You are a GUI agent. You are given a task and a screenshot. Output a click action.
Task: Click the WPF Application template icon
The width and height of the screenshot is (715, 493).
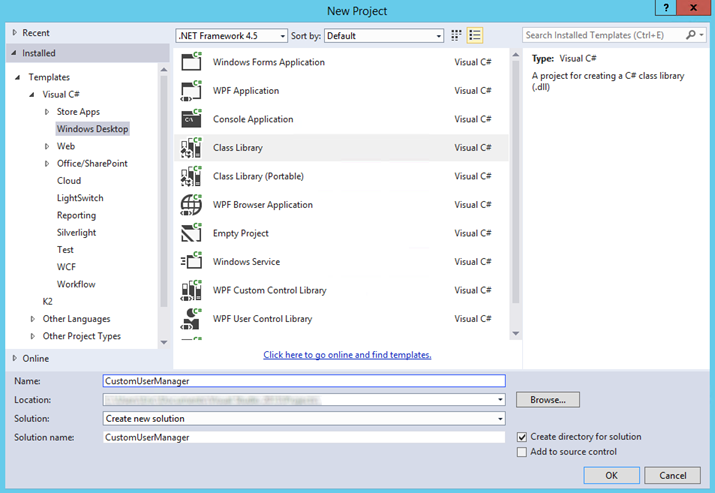pos(191,90)
